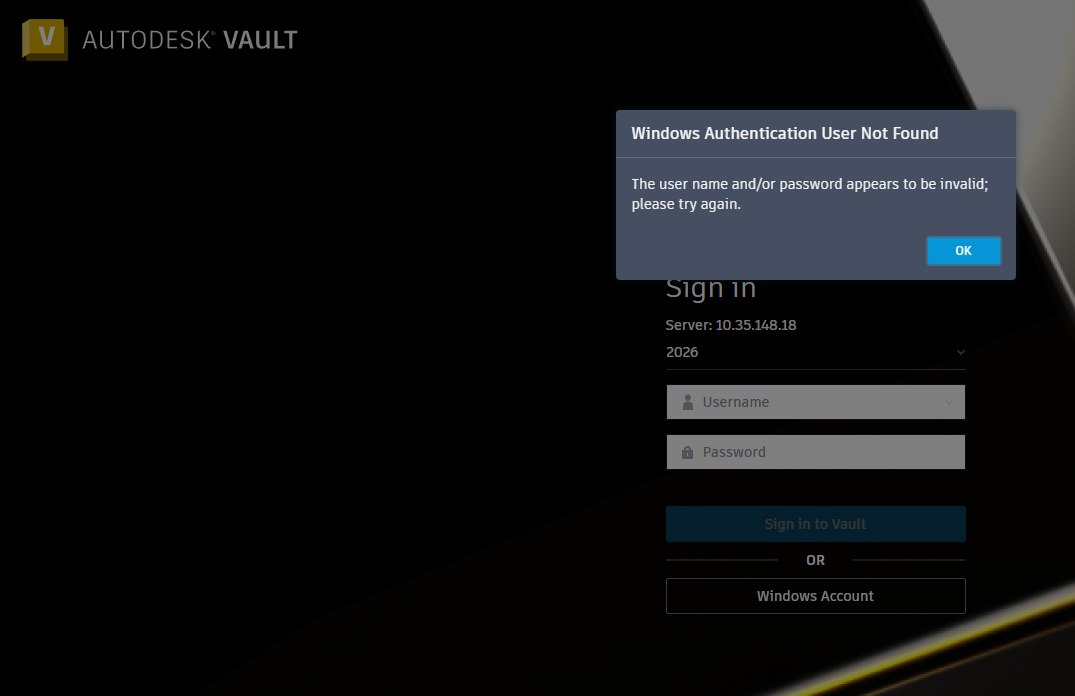Click the user icon in the Username field
Viewport: 1075px width, 696px height.
click(688, 403)
